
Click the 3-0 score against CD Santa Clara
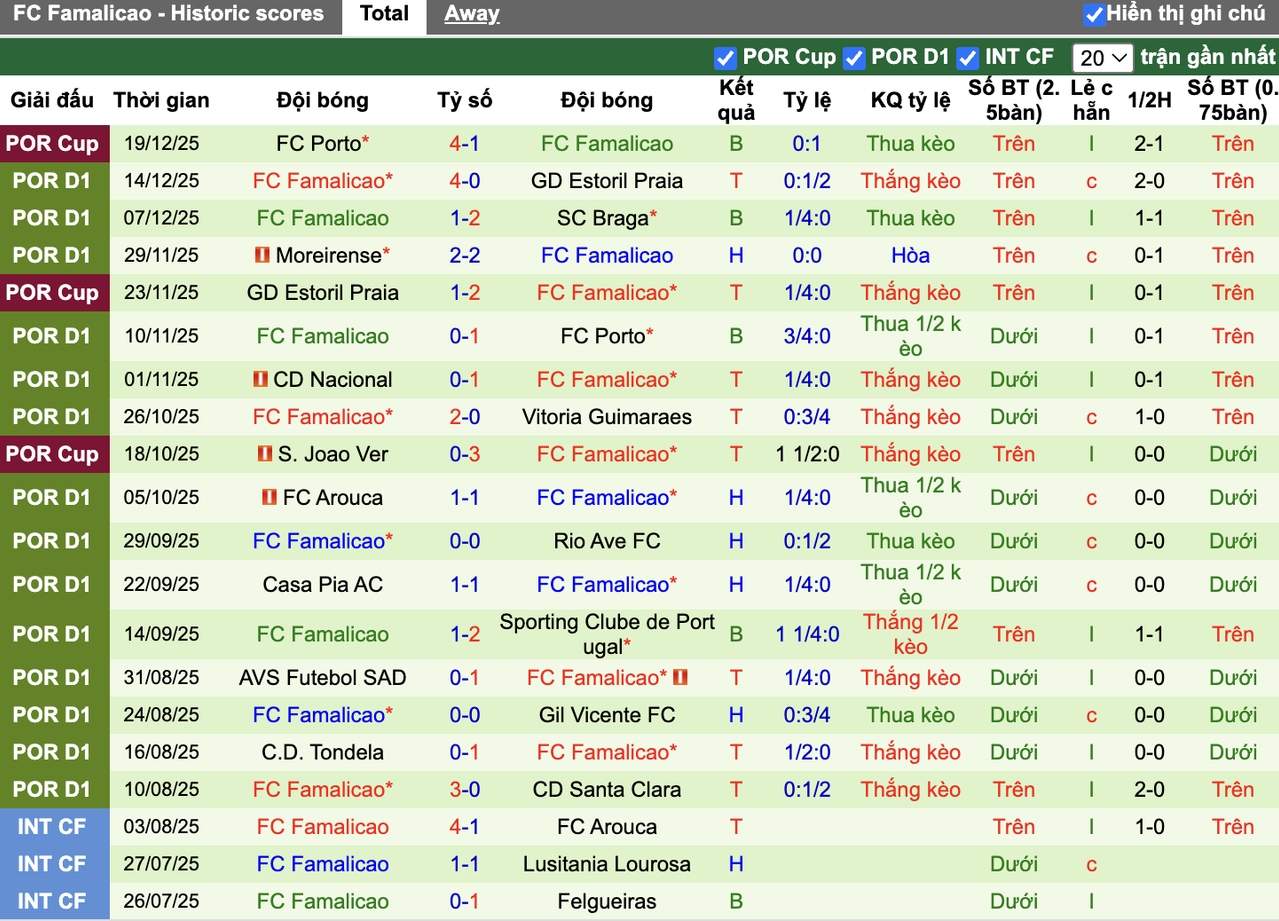(x=465, y=790)
